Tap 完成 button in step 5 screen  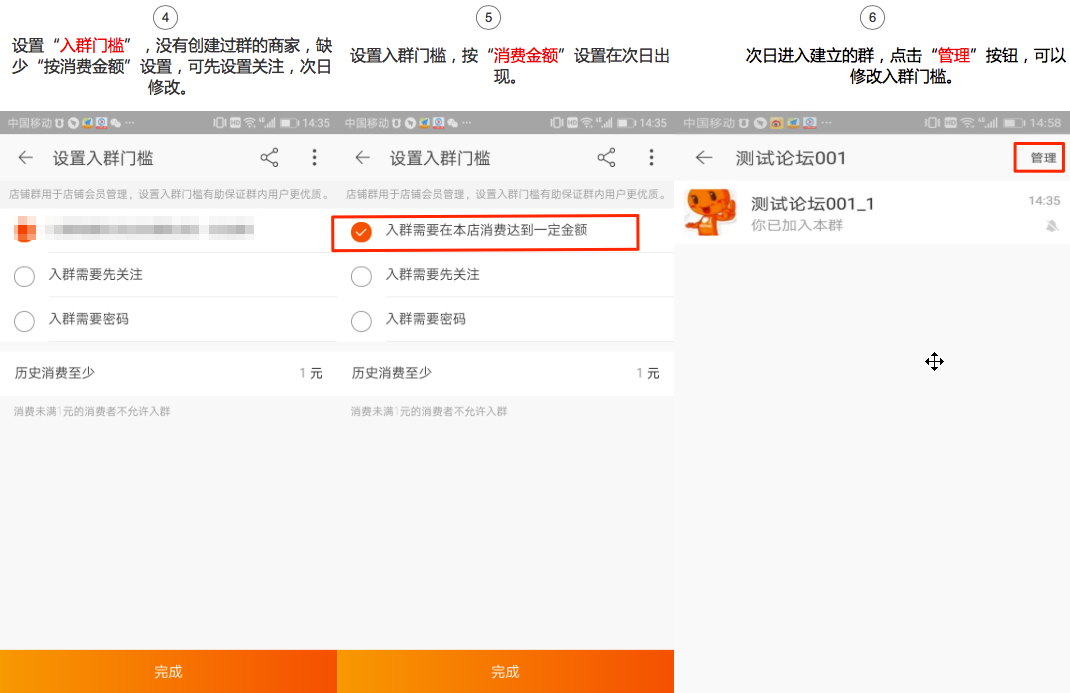click(x=506, y=672)
